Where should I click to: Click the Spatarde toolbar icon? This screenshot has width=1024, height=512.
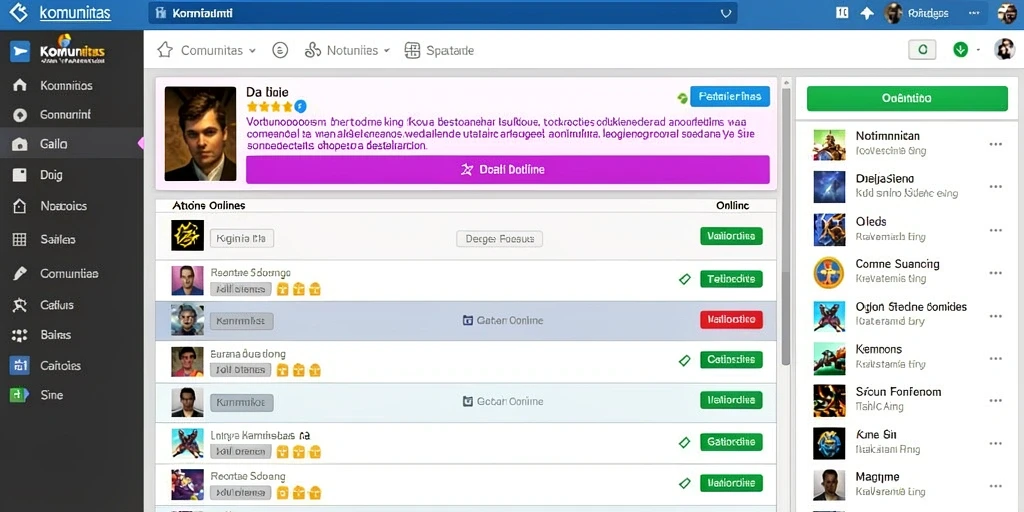[x=412, y=50]
